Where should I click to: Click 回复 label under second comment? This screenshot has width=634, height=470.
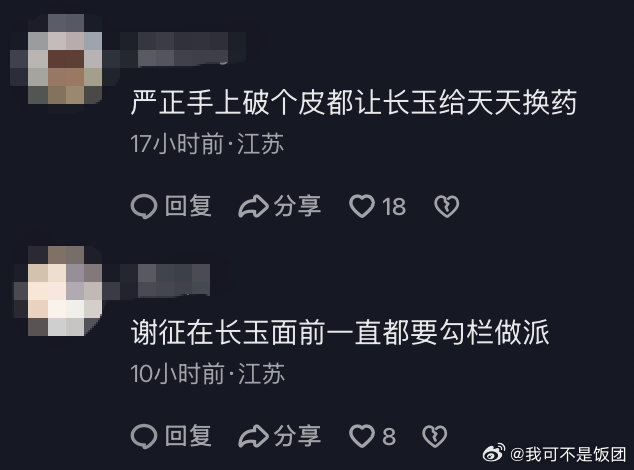[188, 436]
